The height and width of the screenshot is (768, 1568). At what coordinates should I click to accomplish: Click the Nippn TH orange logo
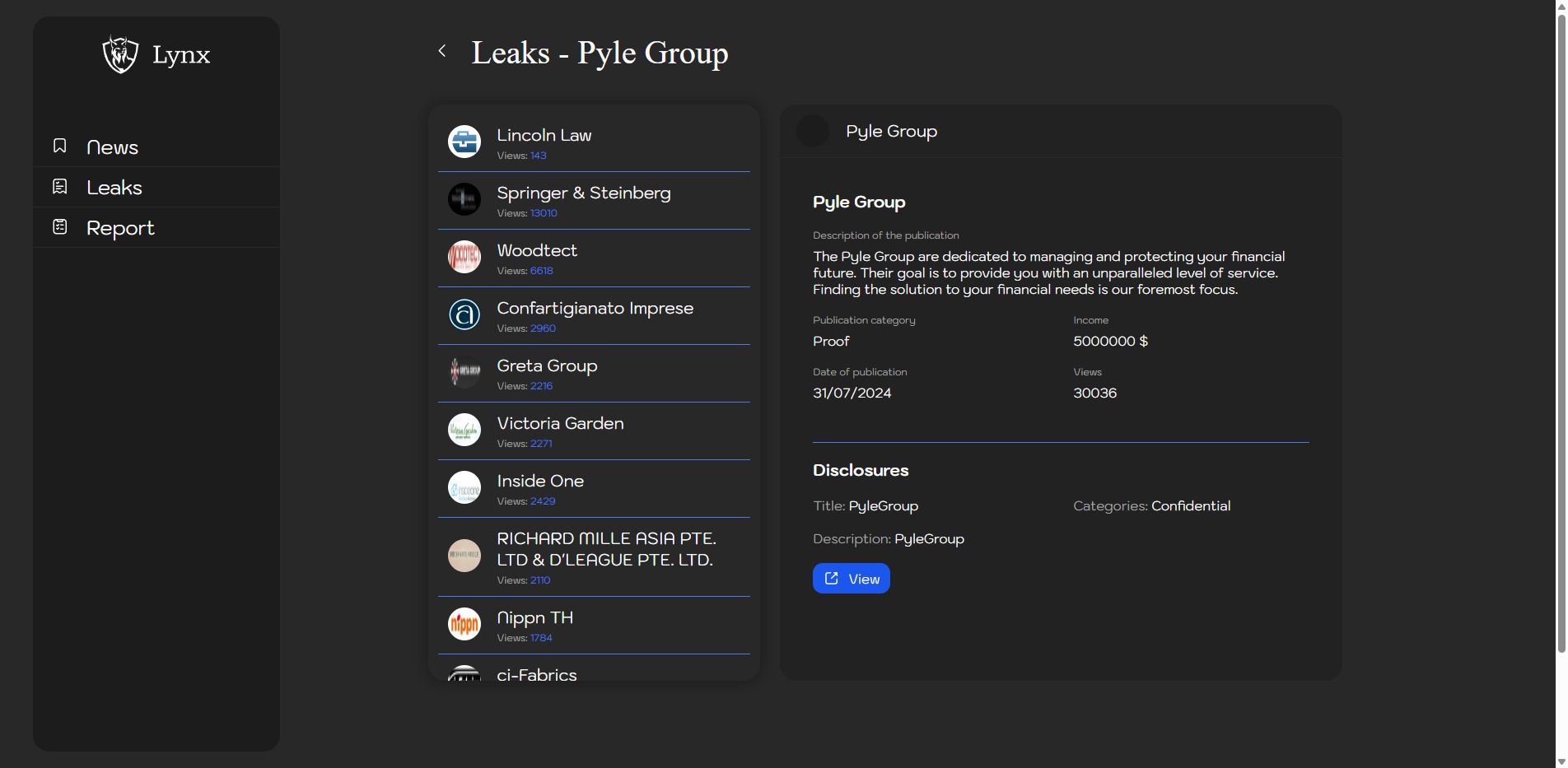coord(464,624)
